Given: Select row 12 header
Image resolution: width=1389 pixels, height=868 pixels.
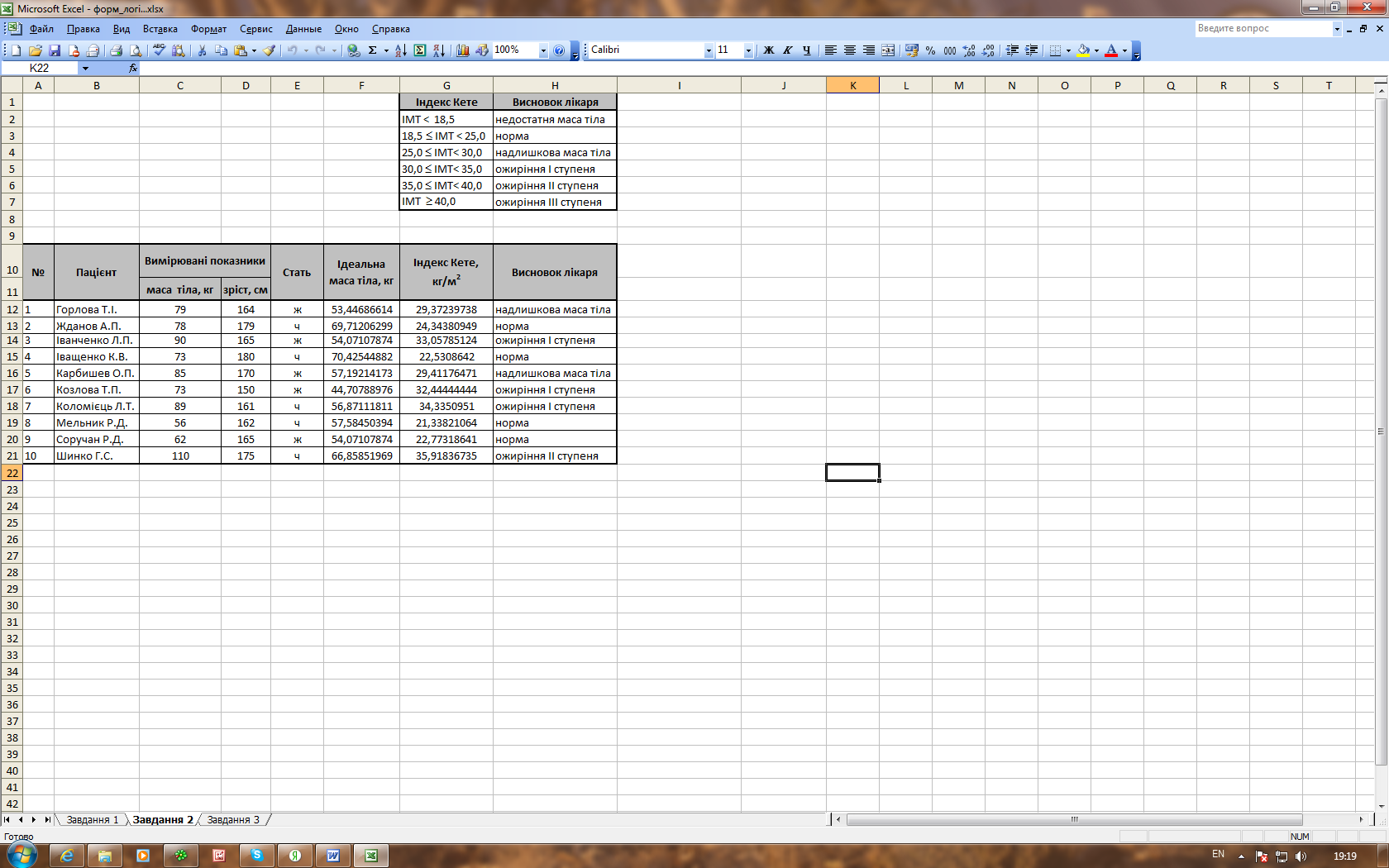Looking at the screenshot, I should pos(12,309).
